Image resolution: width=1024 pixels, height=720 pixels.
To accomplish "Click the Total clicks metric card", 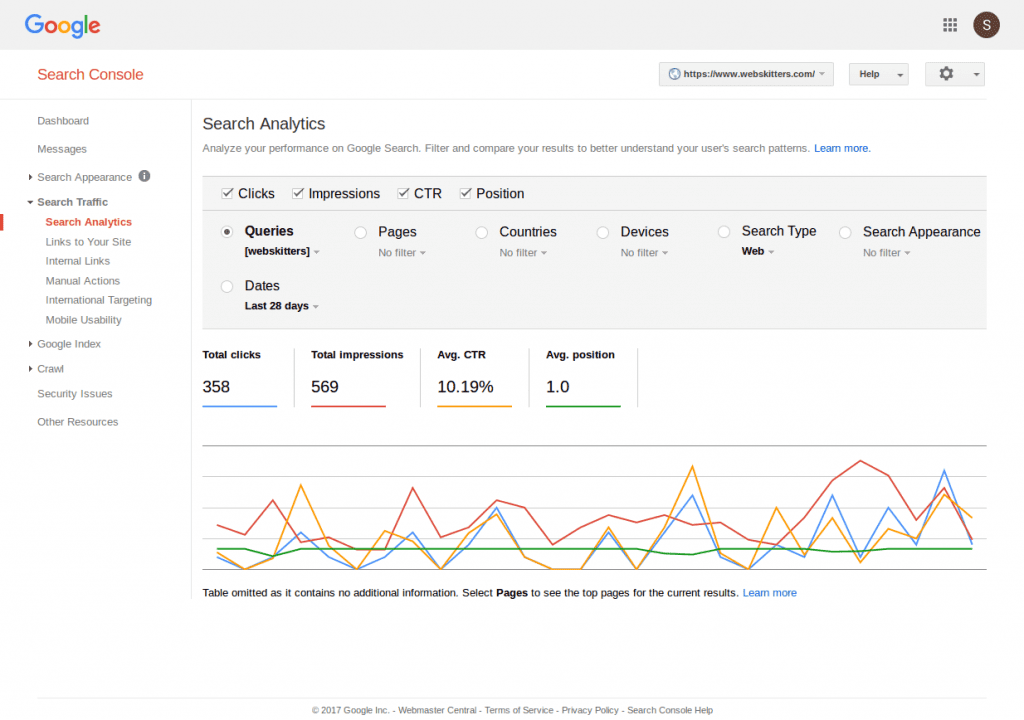I will tap(240, 378).
